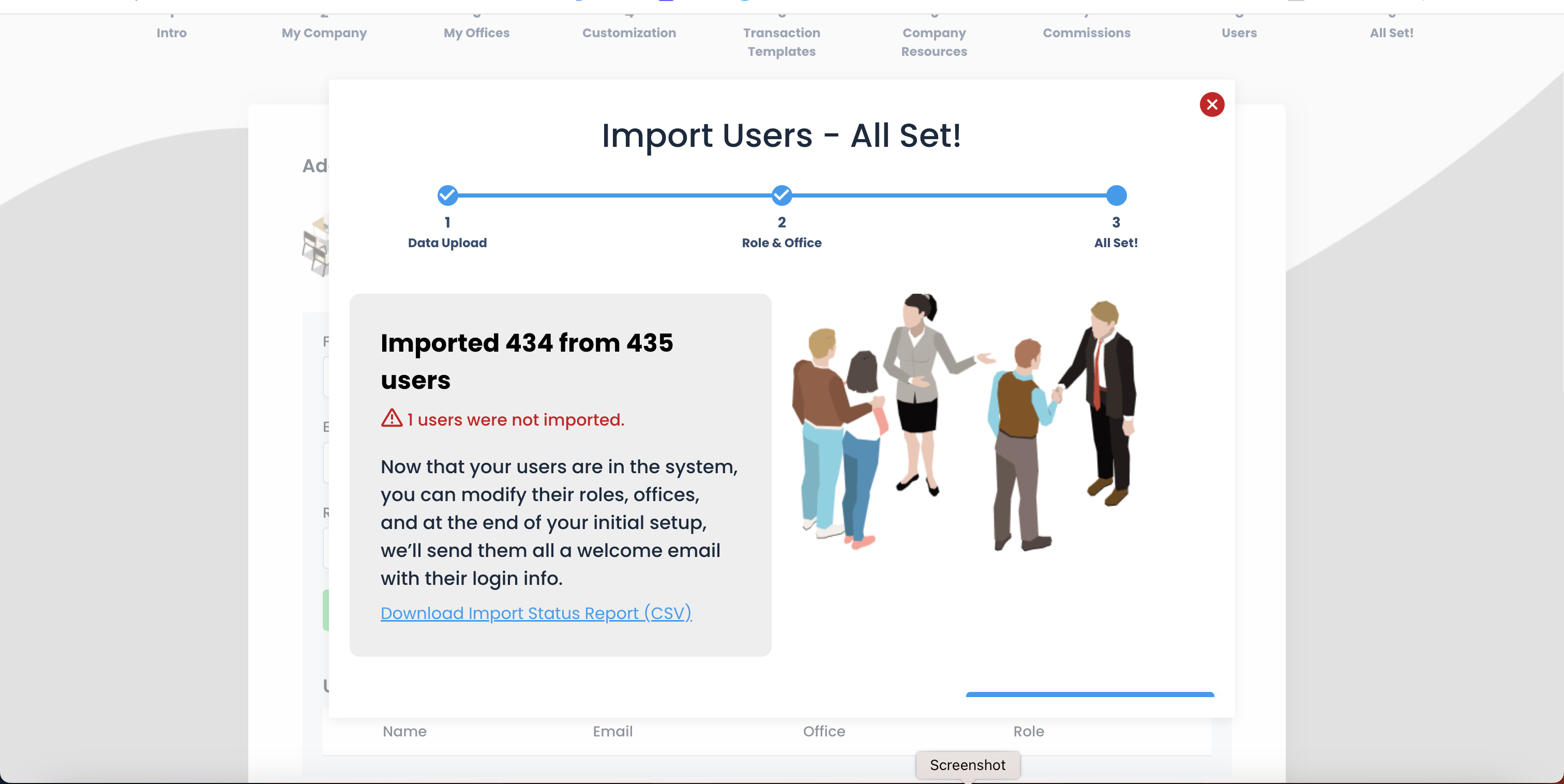Click the Office column header

click(x=824, y=731)
